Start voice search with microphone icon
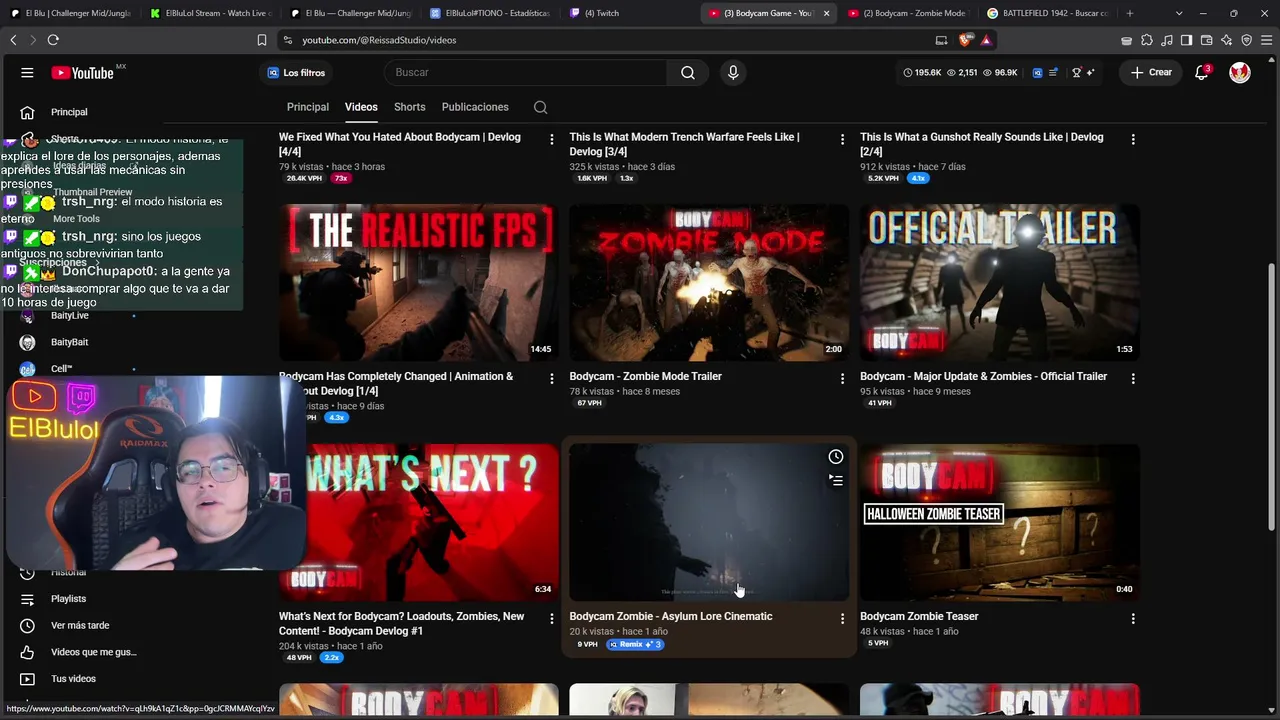The image size is (1280, 720). tap(733, 72)
